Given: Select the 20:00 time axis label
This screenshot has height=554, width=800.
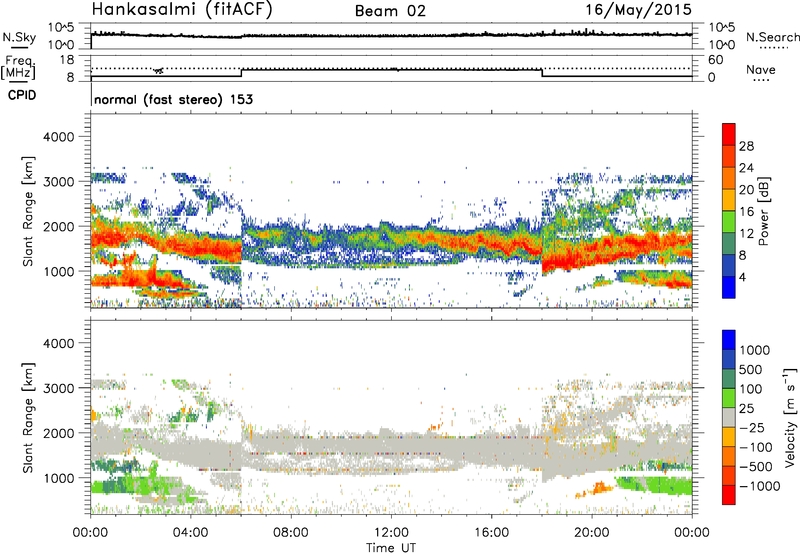Looking at the screenshot, I should (592, 533).
